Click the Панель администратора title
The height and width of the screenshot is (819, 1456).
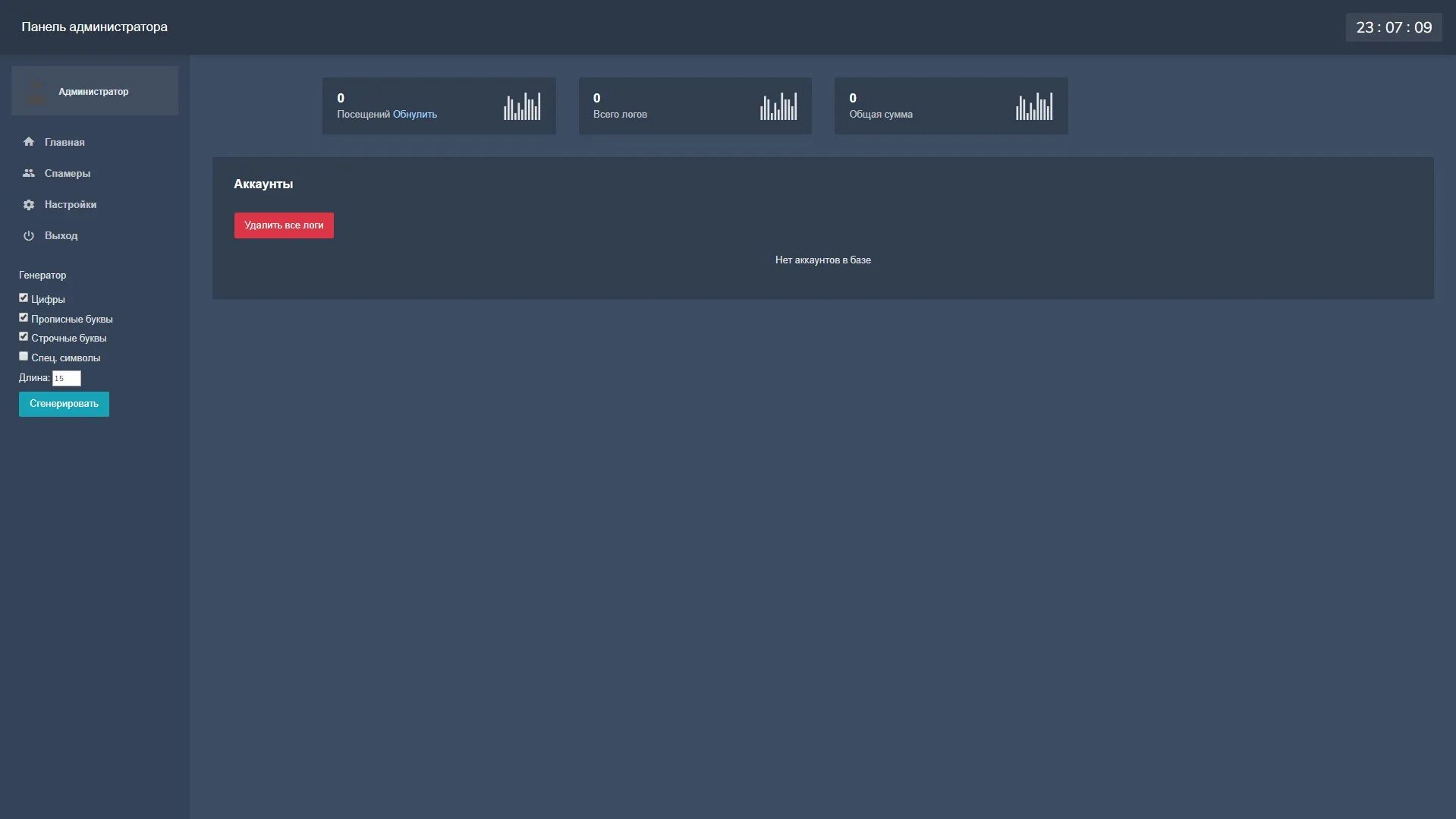point(95,27)
